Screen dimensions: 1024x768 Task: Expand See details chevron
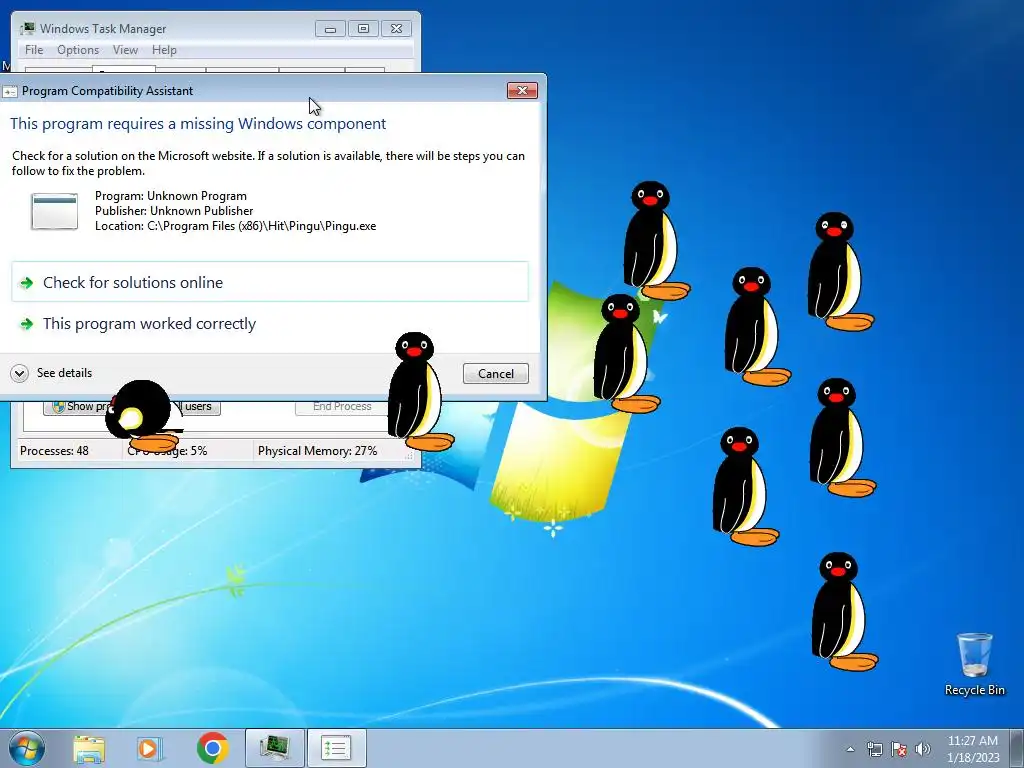[x=20, y=373]
